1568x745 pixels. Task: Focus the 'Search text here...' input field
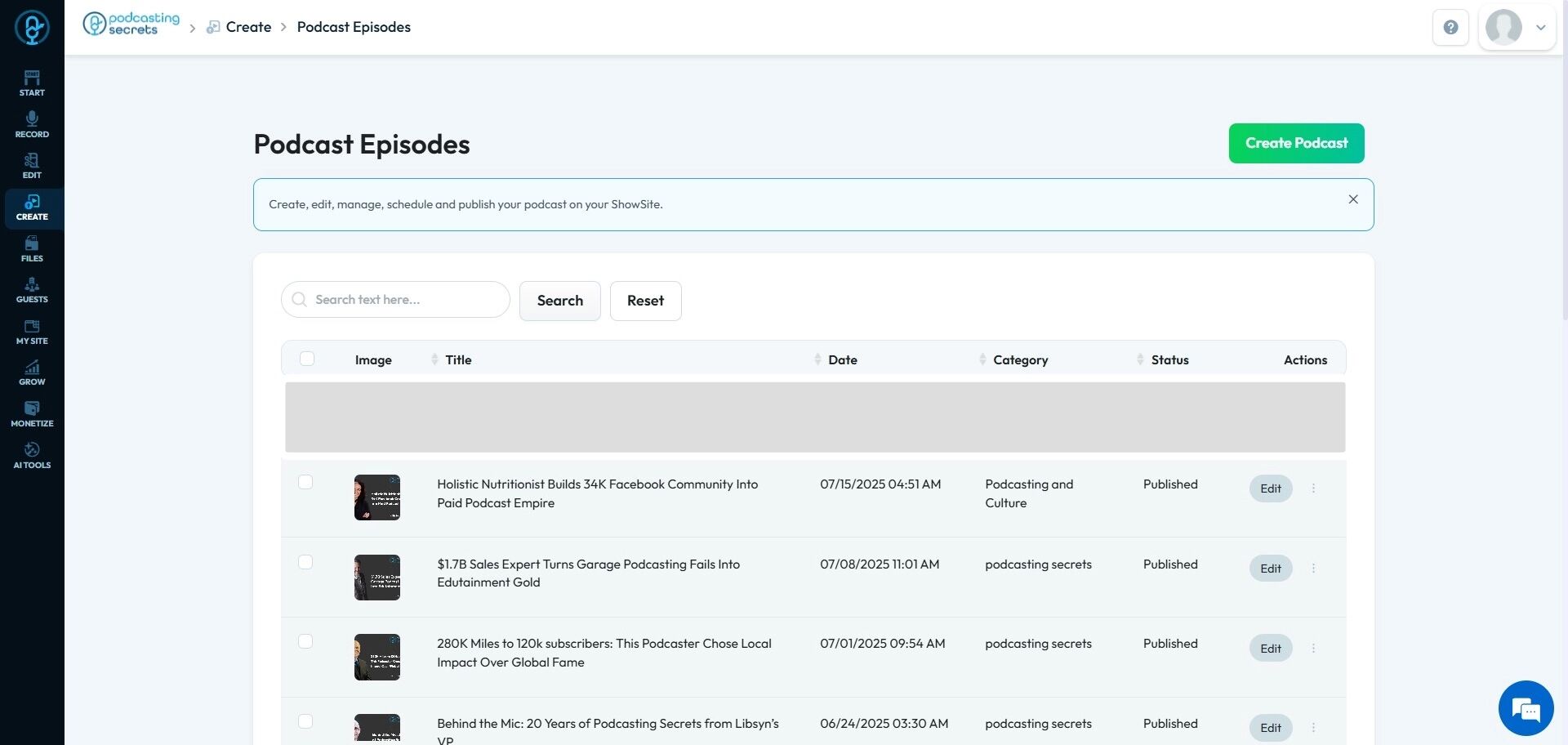pyautogui.click(x=395, y=300)
